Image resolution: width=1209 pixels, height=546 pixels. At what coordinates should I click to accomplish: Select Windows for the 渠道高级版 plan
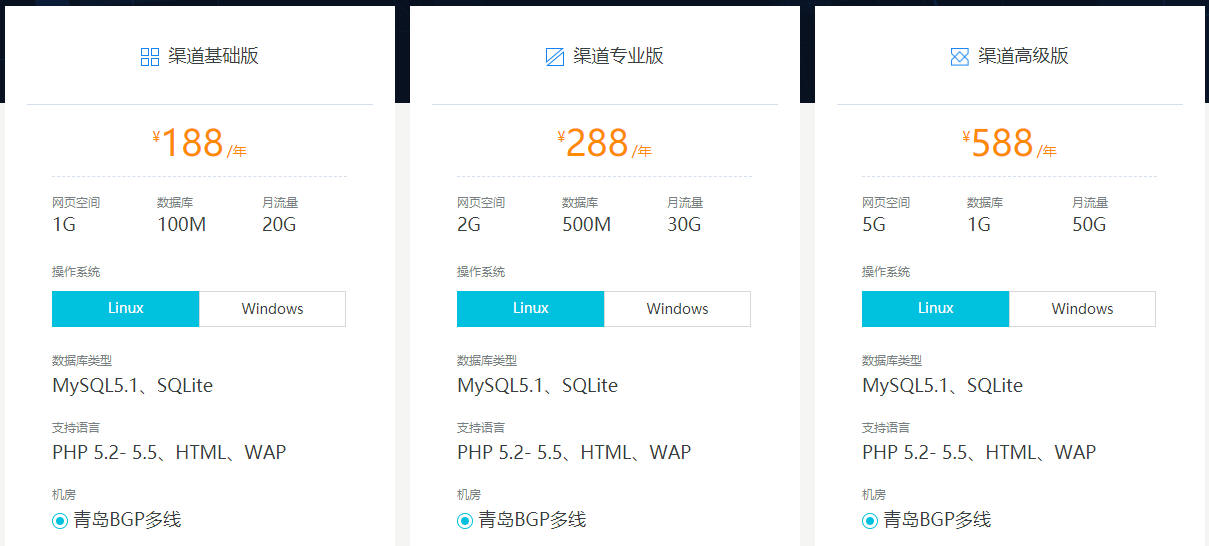tap(1082, 309)
